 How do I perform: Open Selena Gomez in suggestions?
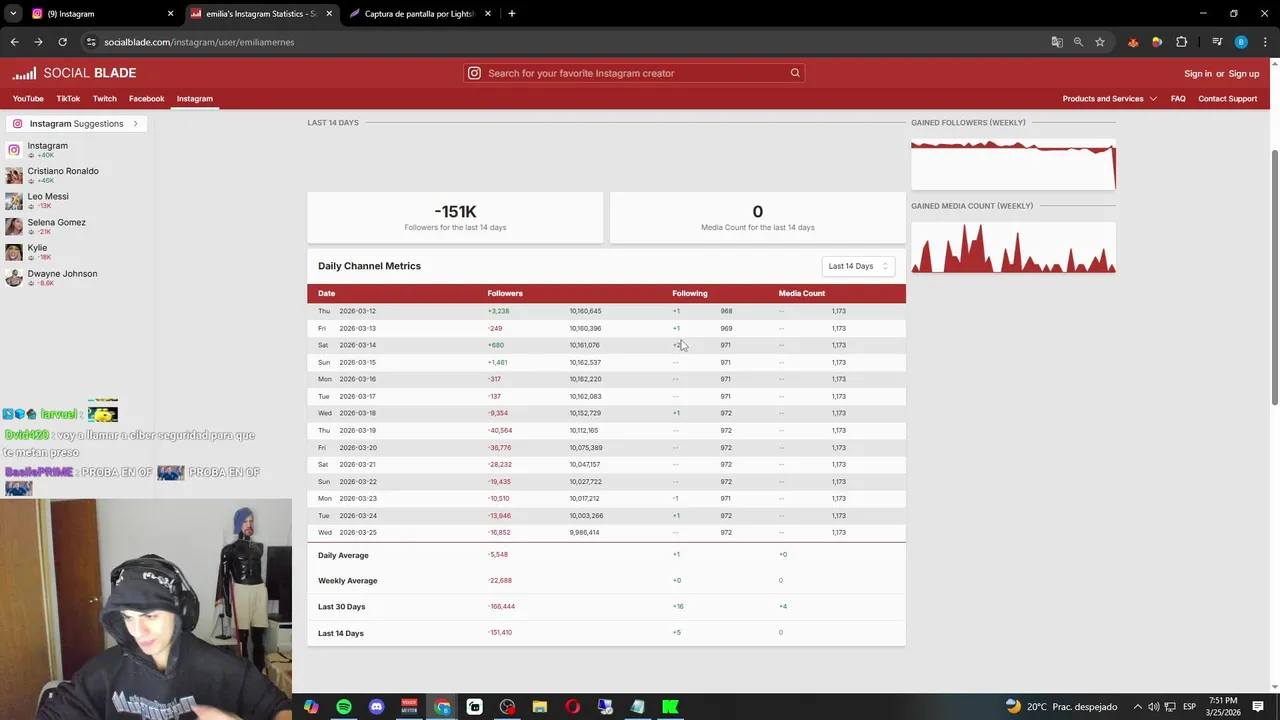coord(56,223)
